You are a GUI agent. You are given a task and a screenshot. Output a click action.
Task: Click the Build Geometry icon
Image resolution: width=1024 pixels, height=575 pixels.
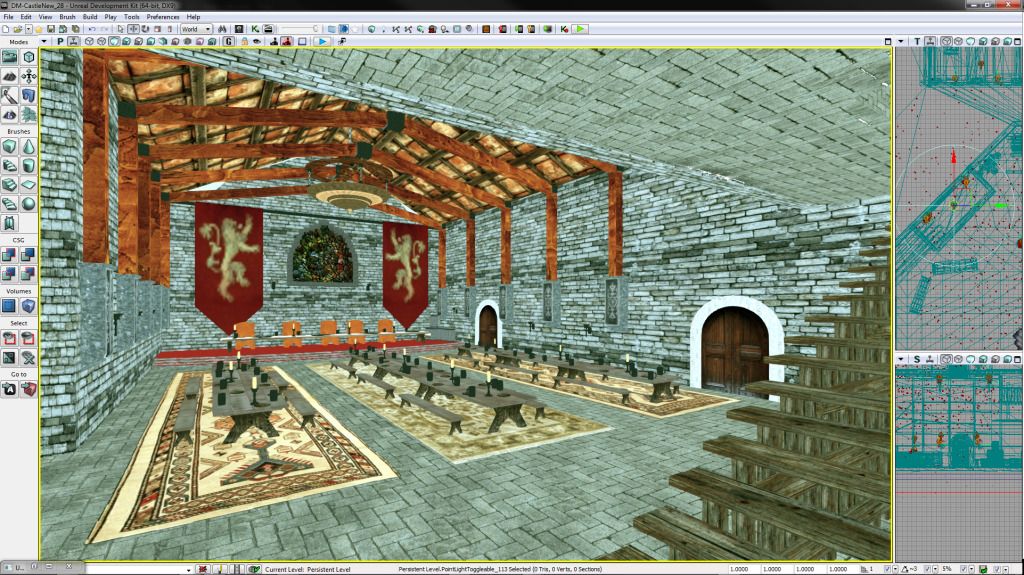click(x=372, y=29)
